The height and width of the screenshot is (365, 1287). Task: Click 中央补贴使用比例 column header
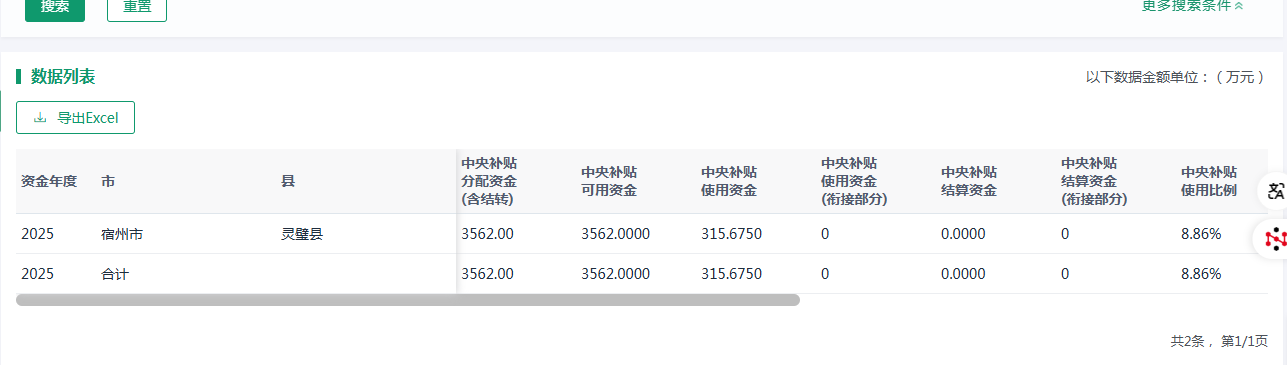click(x=1209, y=181)
